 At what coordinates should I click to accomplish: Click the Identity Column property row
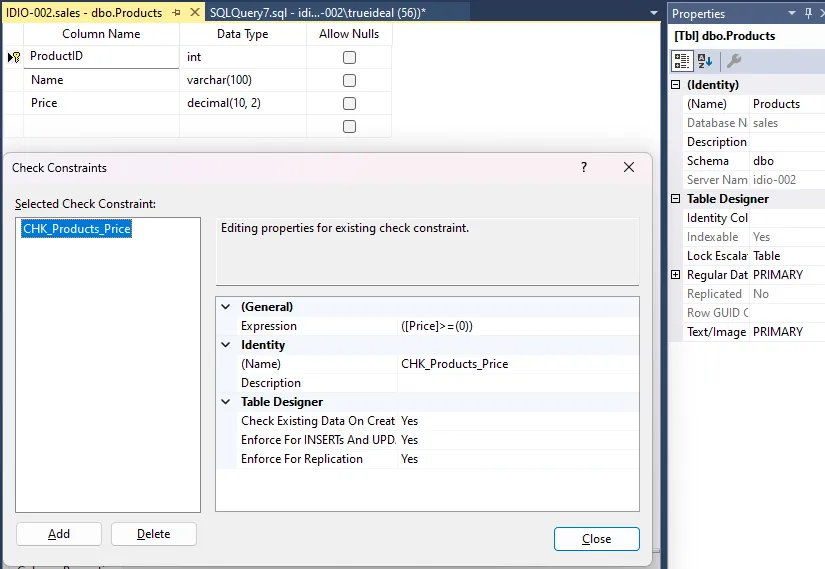753,218
